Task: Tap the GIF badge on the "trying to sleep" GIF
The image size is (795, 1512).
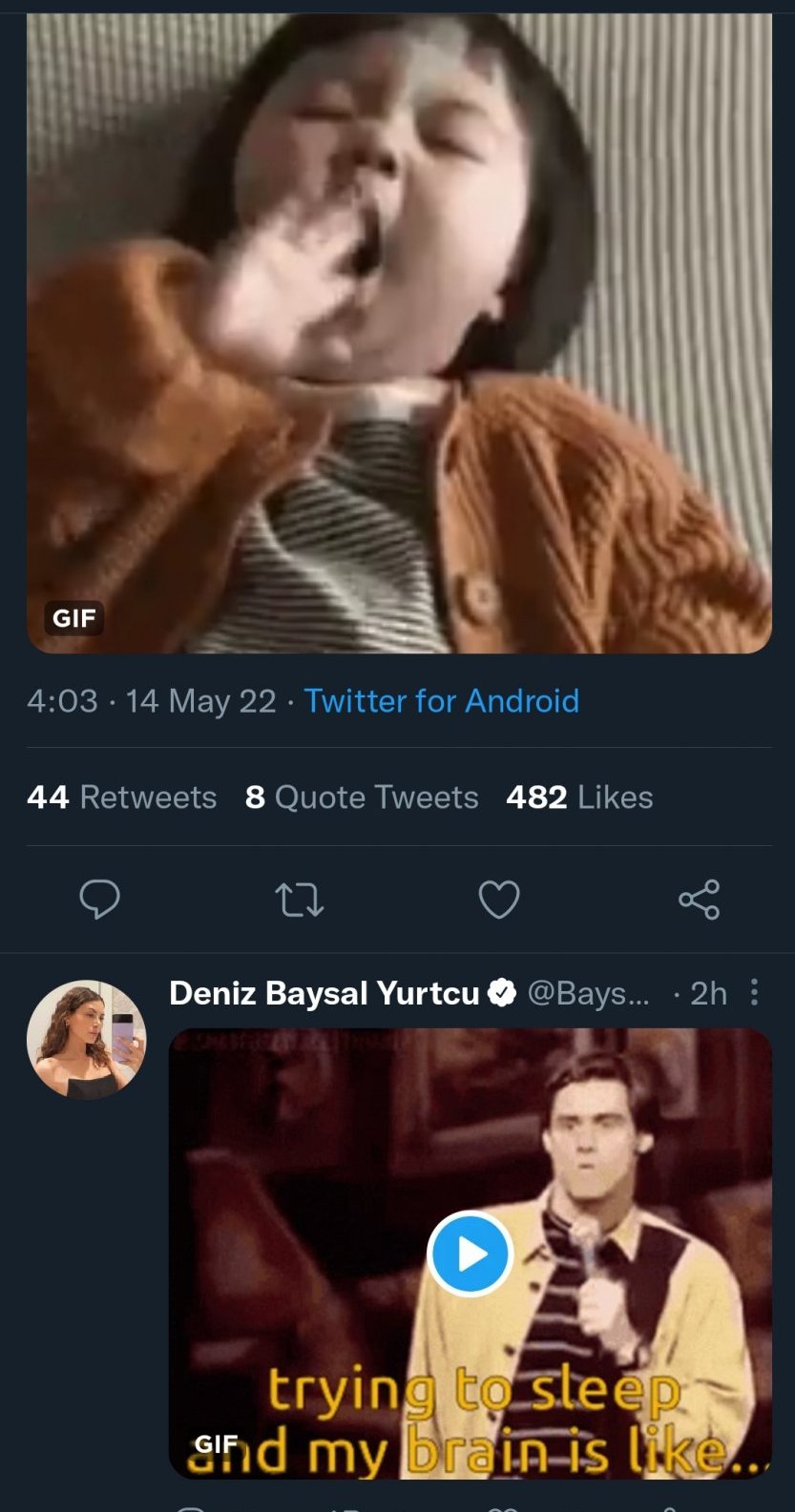Action: click(x=216, y=1443)
